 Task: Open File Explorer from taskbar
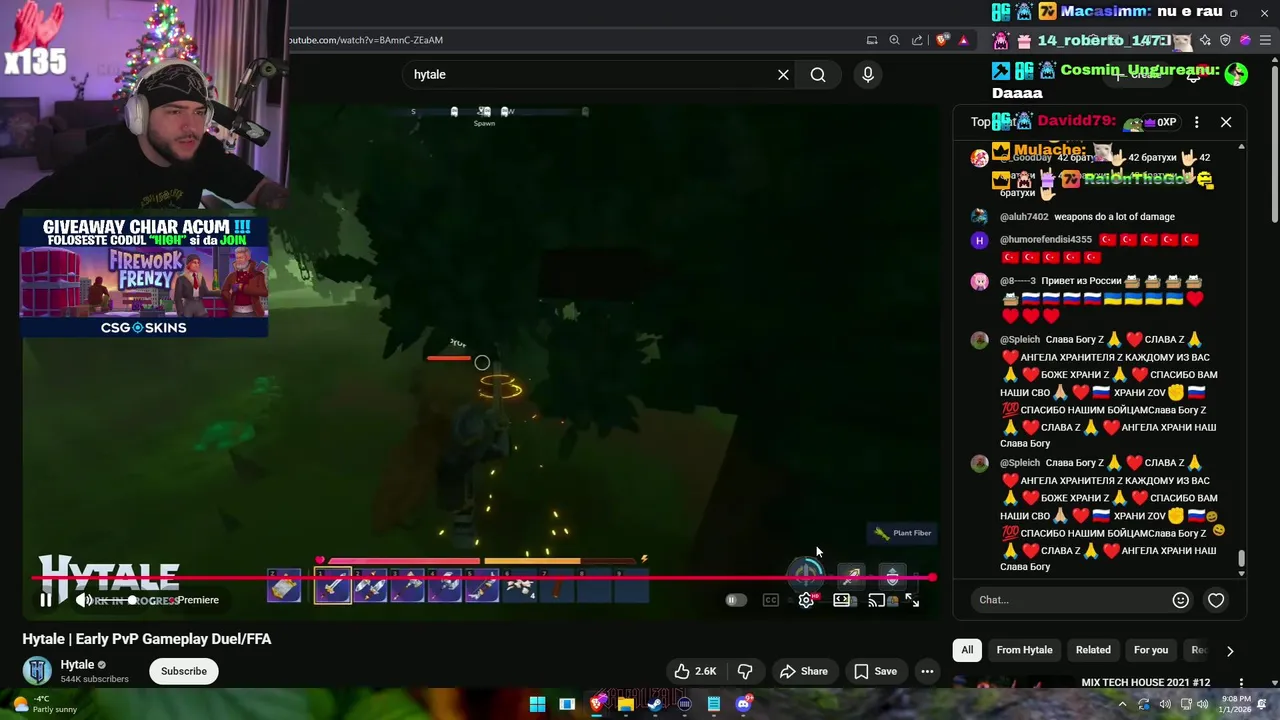[x=625, y=704]
